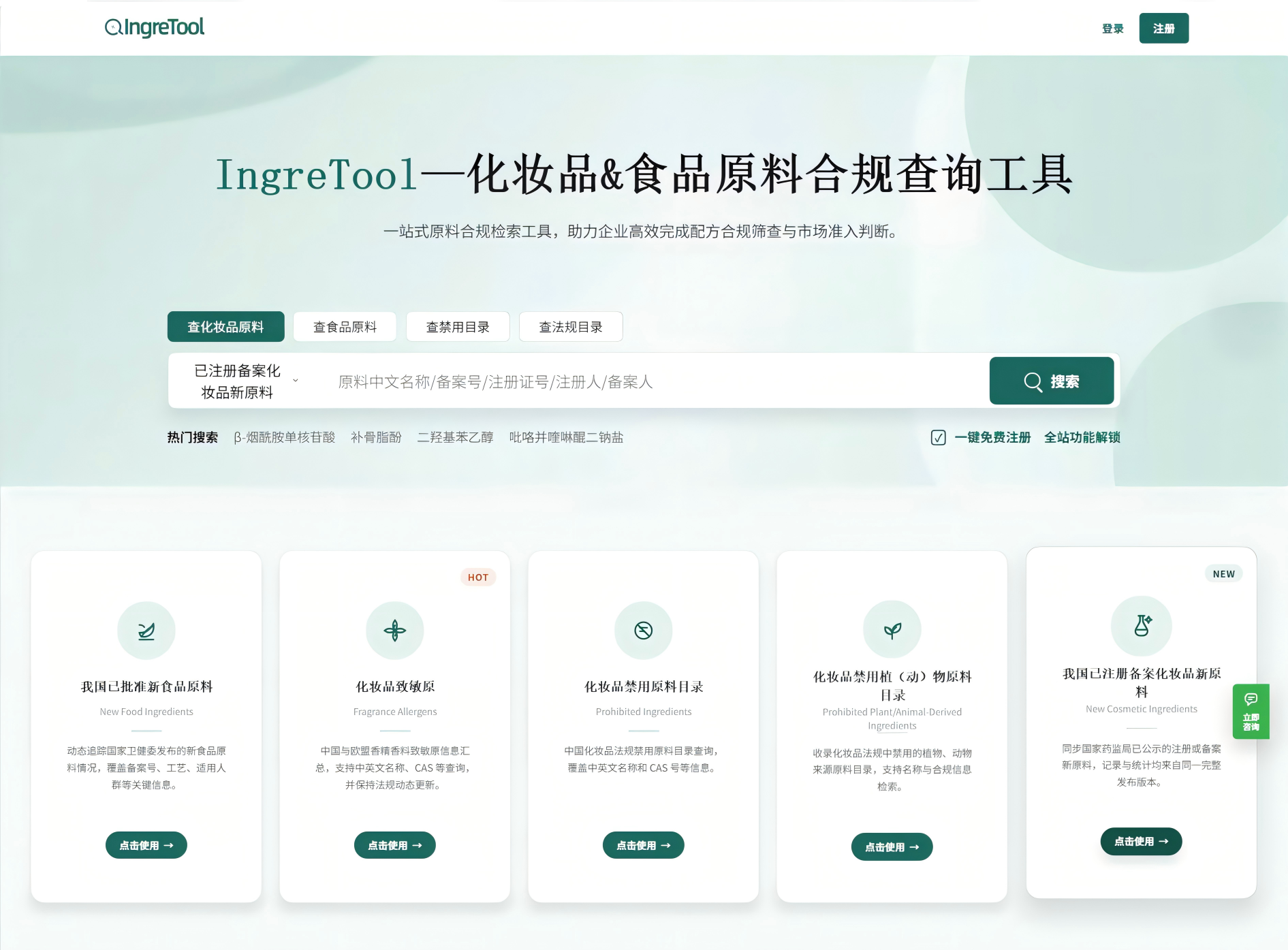
Task: Click the card title 化妆品致敏原
Action: [x=395, y=686]
